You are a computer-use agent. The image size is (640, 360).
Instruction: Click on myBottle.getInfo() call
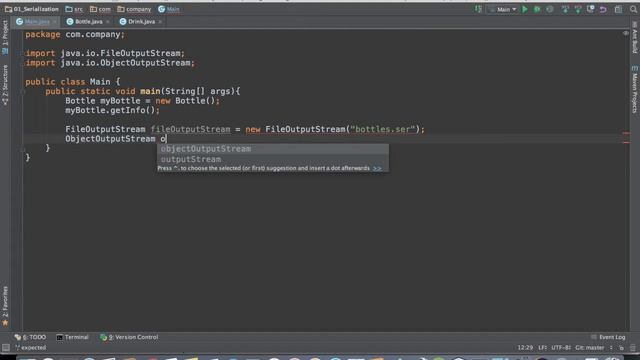(x=112, y=110)
